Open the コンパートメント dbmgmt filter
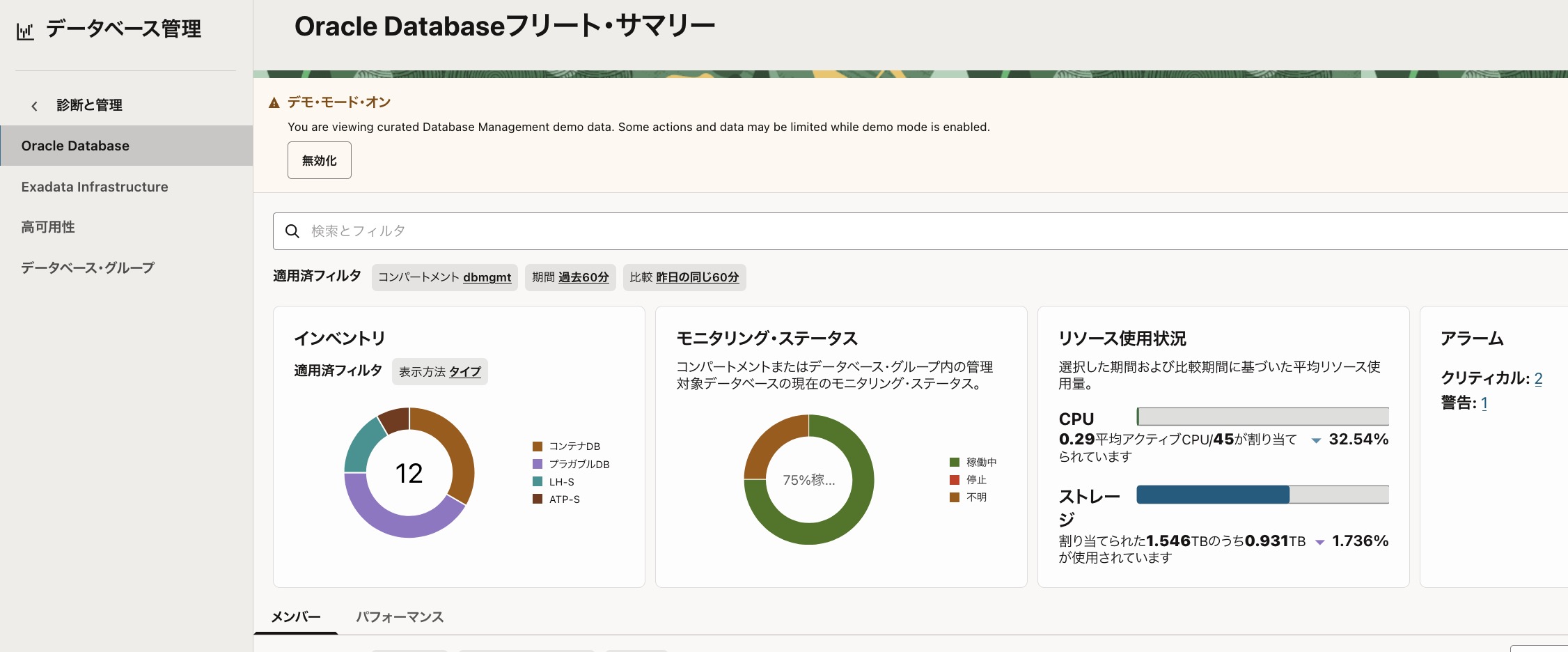Screen dimensions: 1568x652 pos(444,277)
